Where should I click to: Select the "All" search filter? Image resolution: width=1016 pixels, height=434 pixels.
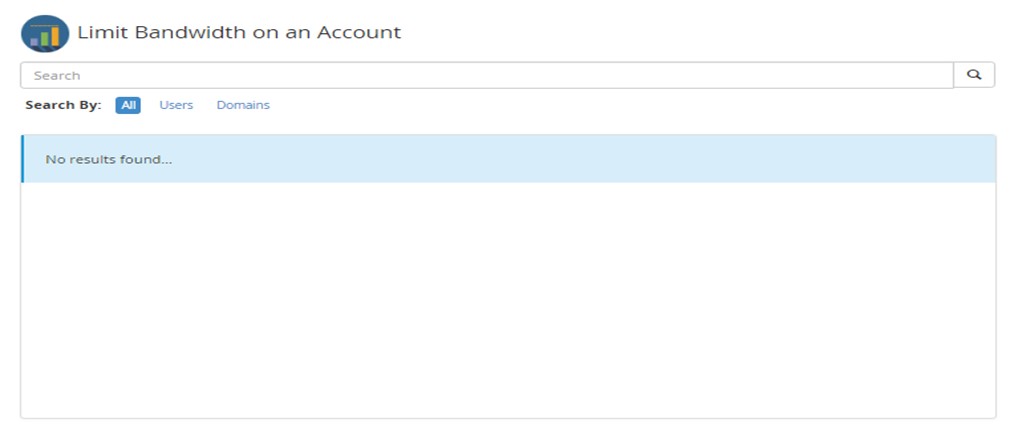[128, 105]
